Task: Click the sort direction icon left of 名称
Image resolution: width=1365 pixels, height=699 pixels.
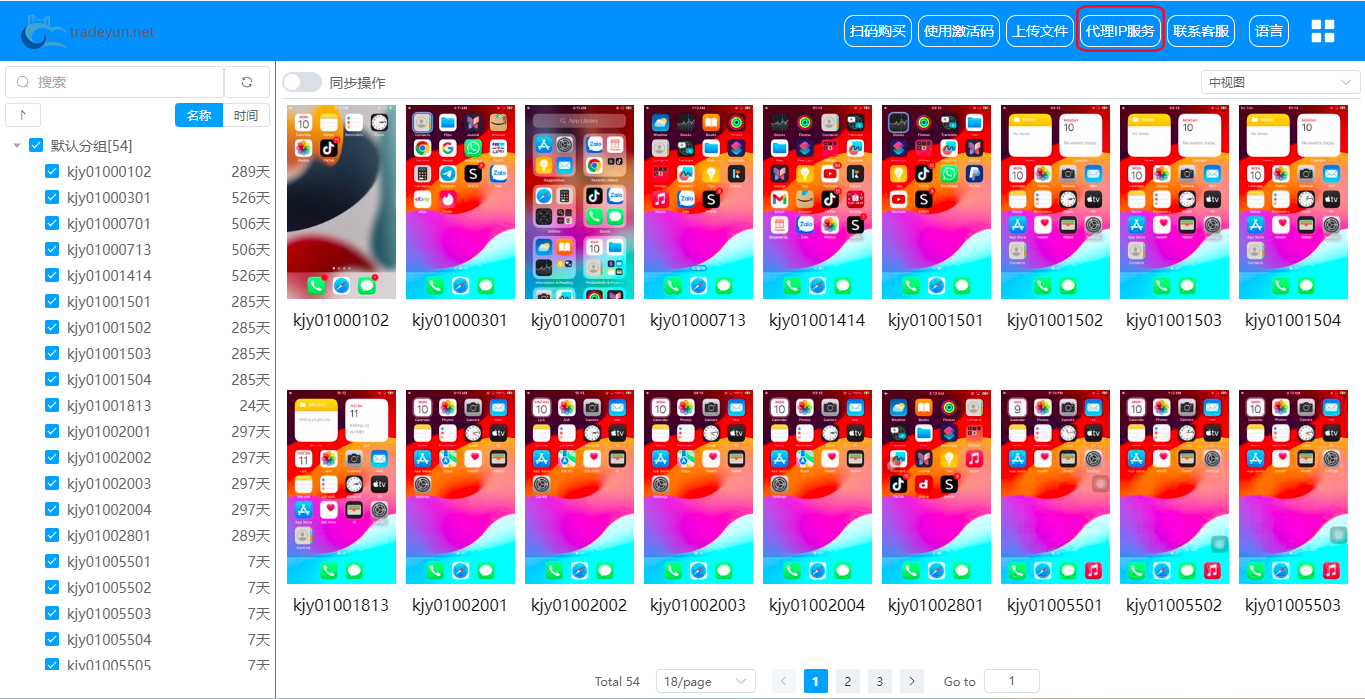Action: 23,115
